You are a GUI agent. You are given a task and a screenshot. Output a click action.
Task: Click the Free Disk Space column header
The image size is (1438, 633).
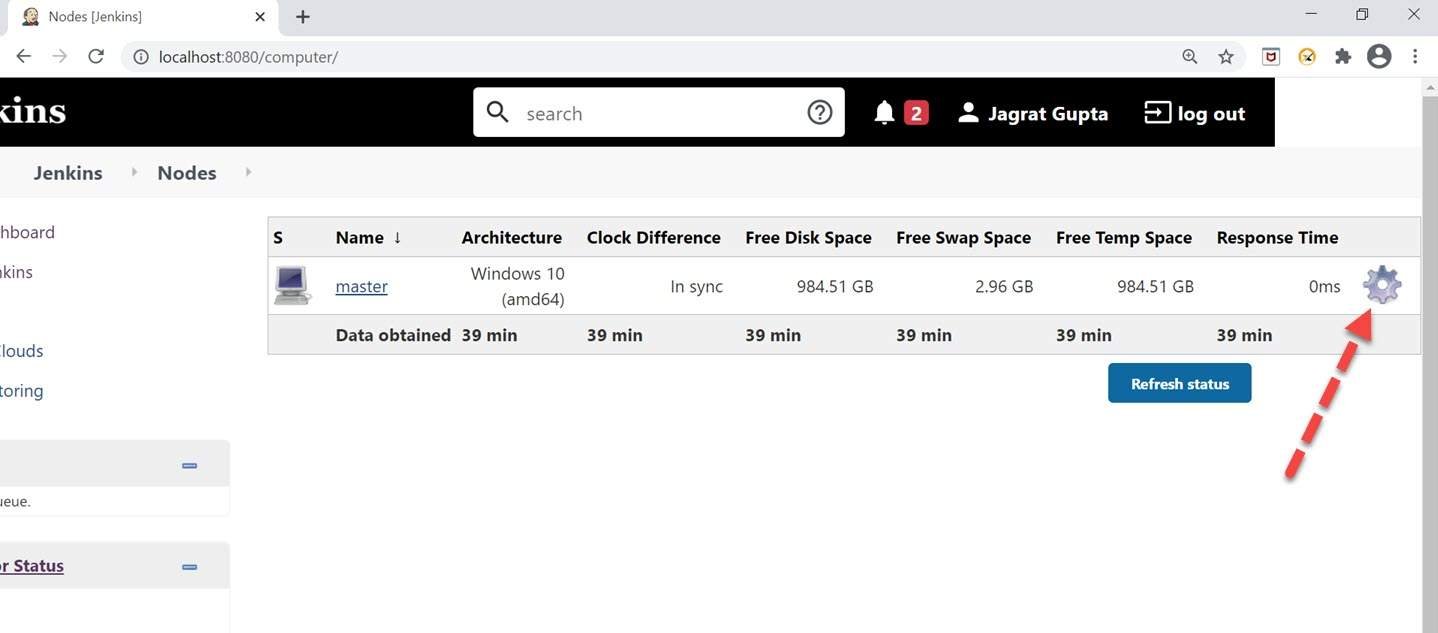(808, 238)
